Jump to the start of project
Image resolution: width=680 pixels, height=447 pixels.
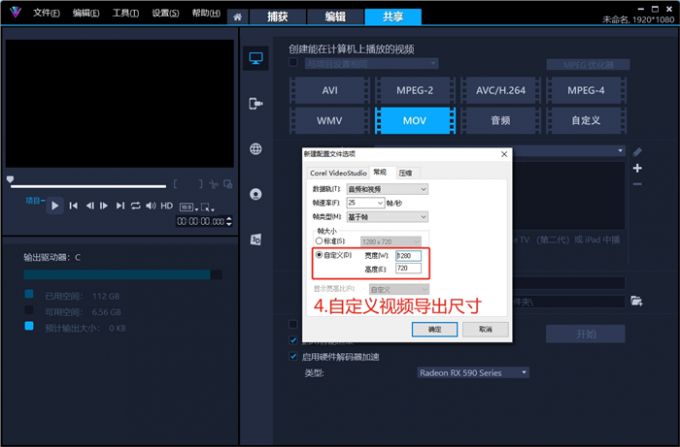pyautogui.click(x=74, y=206)
